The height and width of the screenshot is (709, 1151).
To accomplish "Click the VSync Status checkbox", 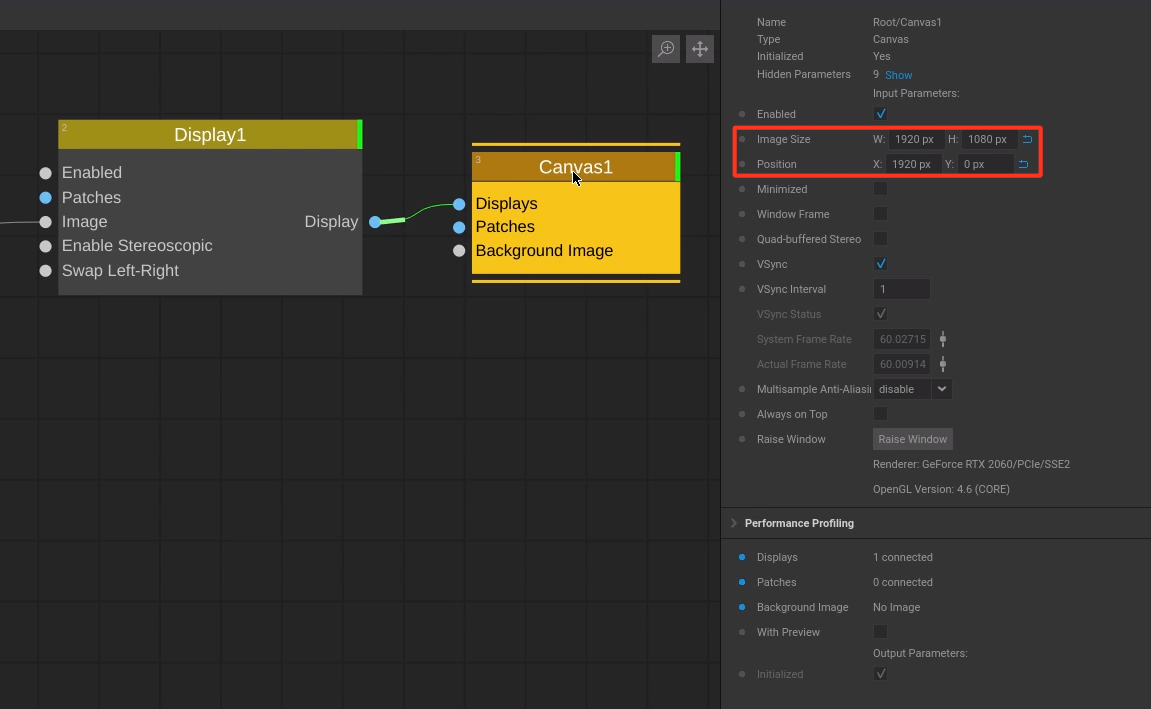I will click(x=880, y=313).
